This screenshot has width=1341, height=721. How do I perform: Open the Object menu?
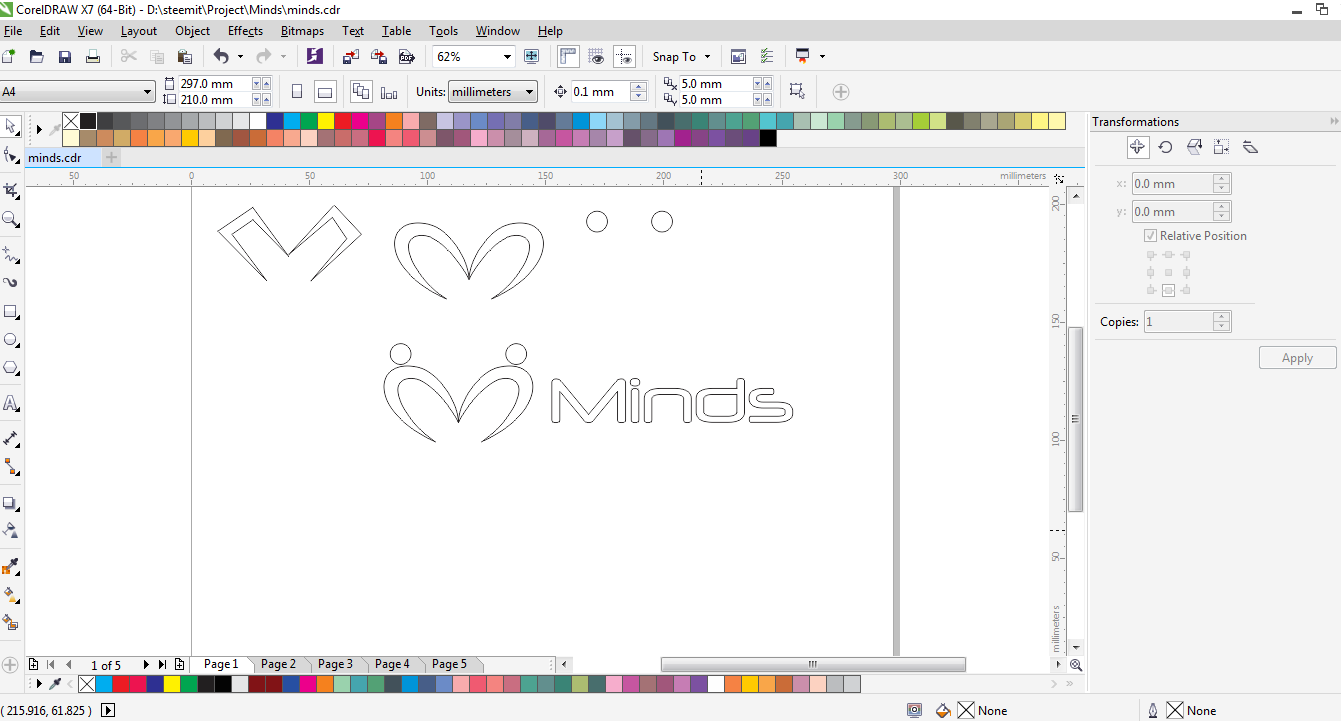pos(192,31)
